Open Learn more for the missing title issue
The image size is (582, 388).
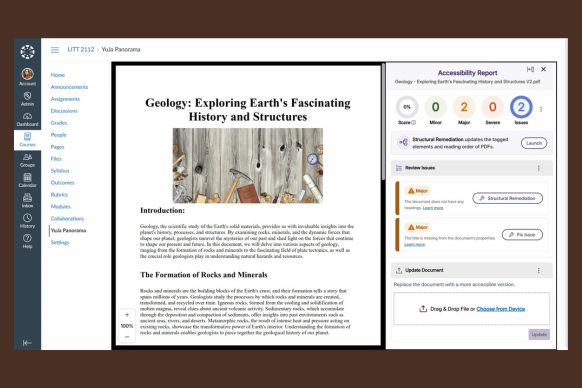click(415, 244)
